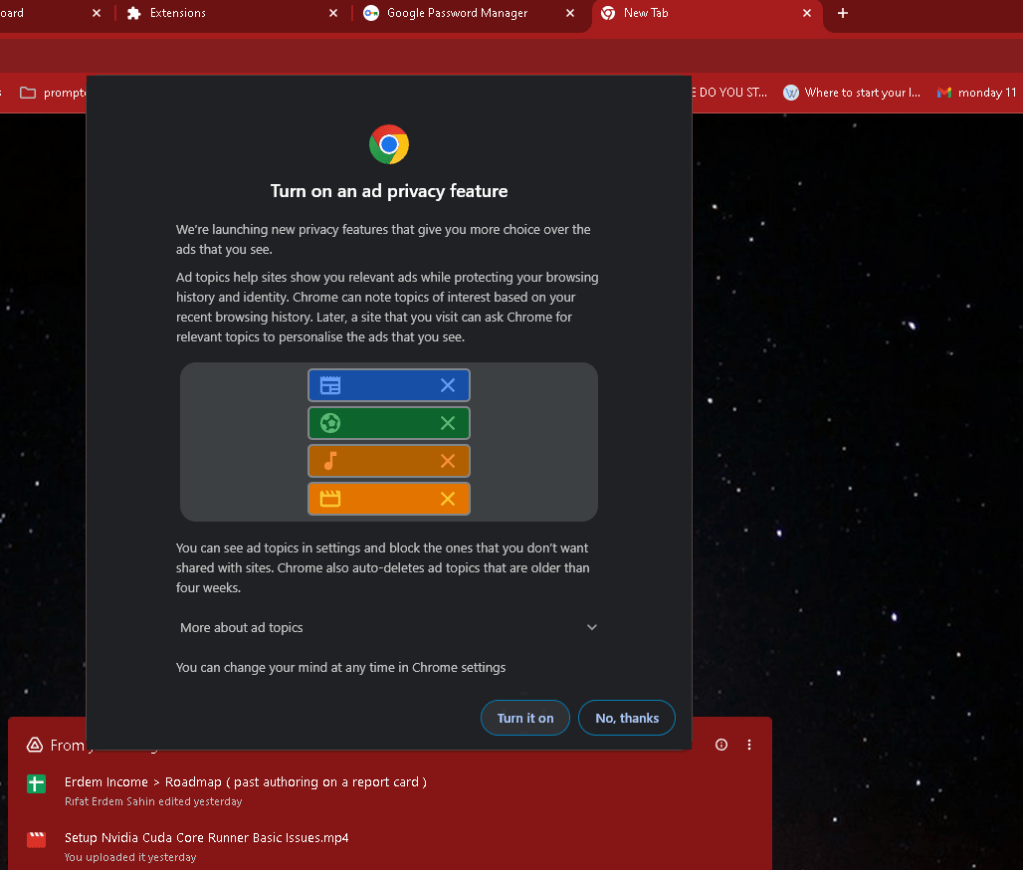Click the Google Drive icon in card

pyautogui.click(x=35, y=745)
